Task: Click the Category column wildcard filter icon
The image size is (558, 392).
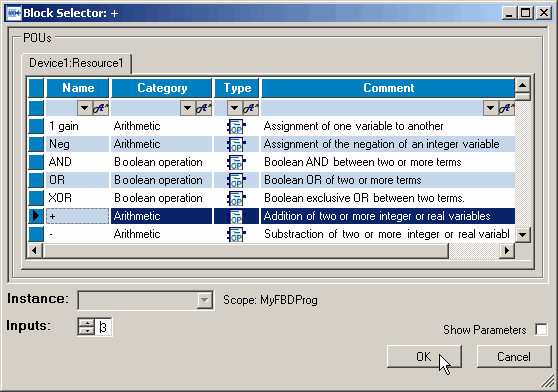Action: (204, 108)
